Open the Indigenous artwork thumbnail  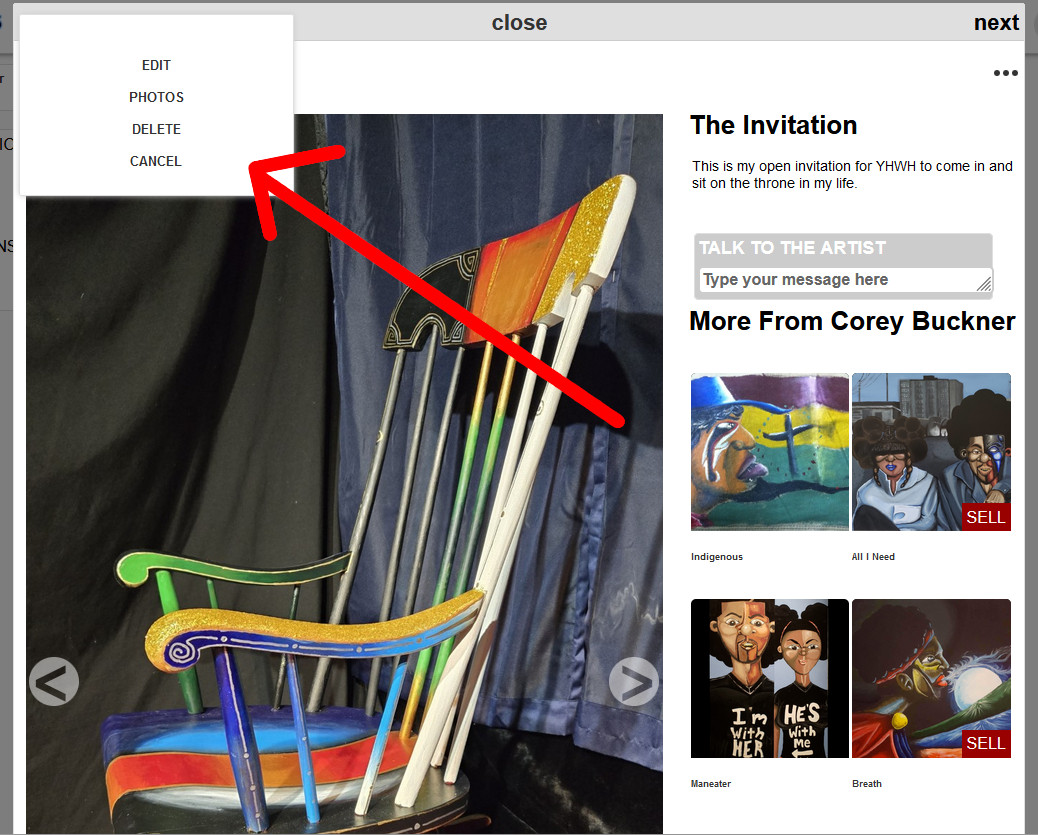point(769,452)
